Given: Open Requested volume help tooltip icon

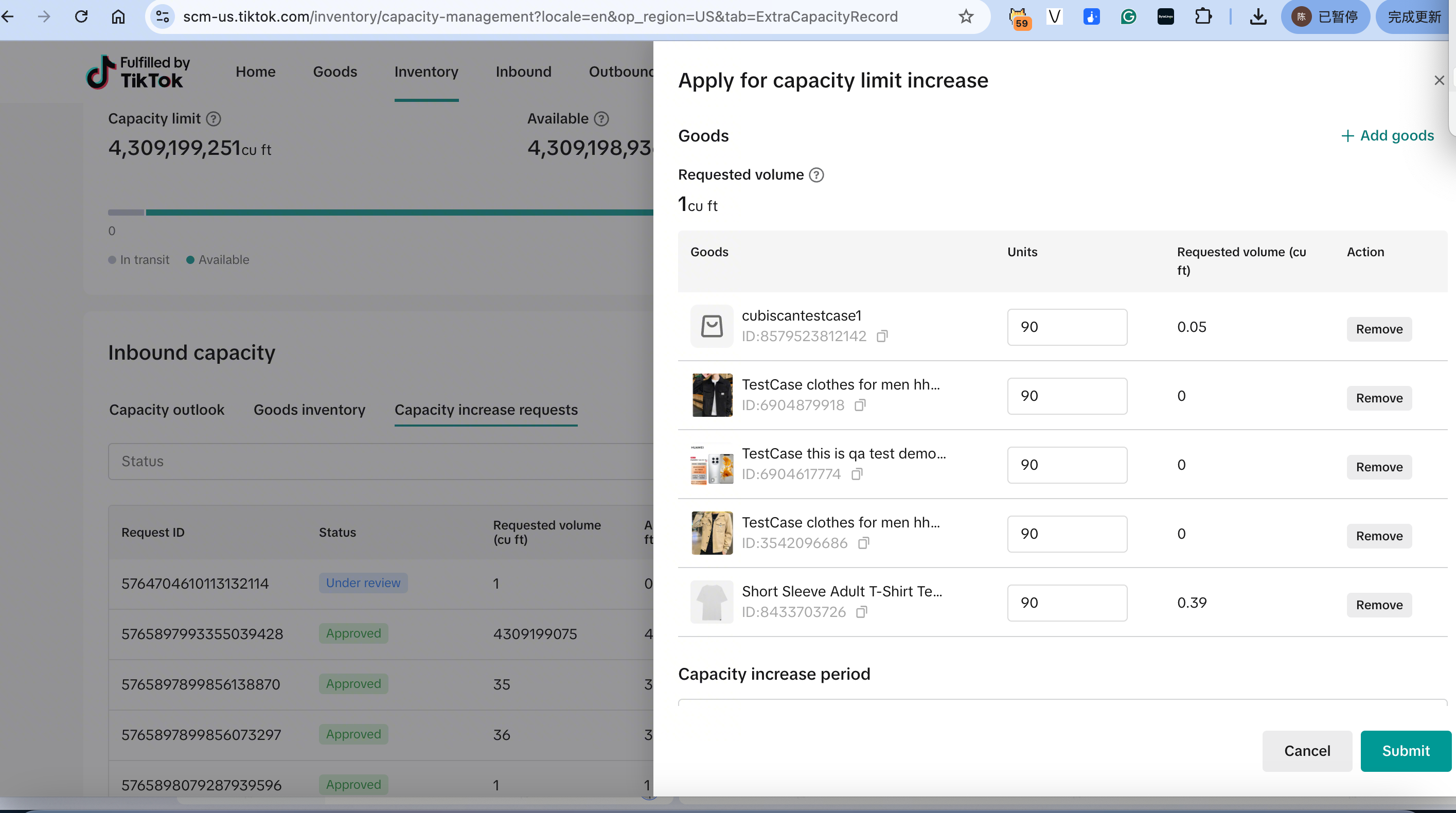Looking at the screenshot, I should click(816, 175).
